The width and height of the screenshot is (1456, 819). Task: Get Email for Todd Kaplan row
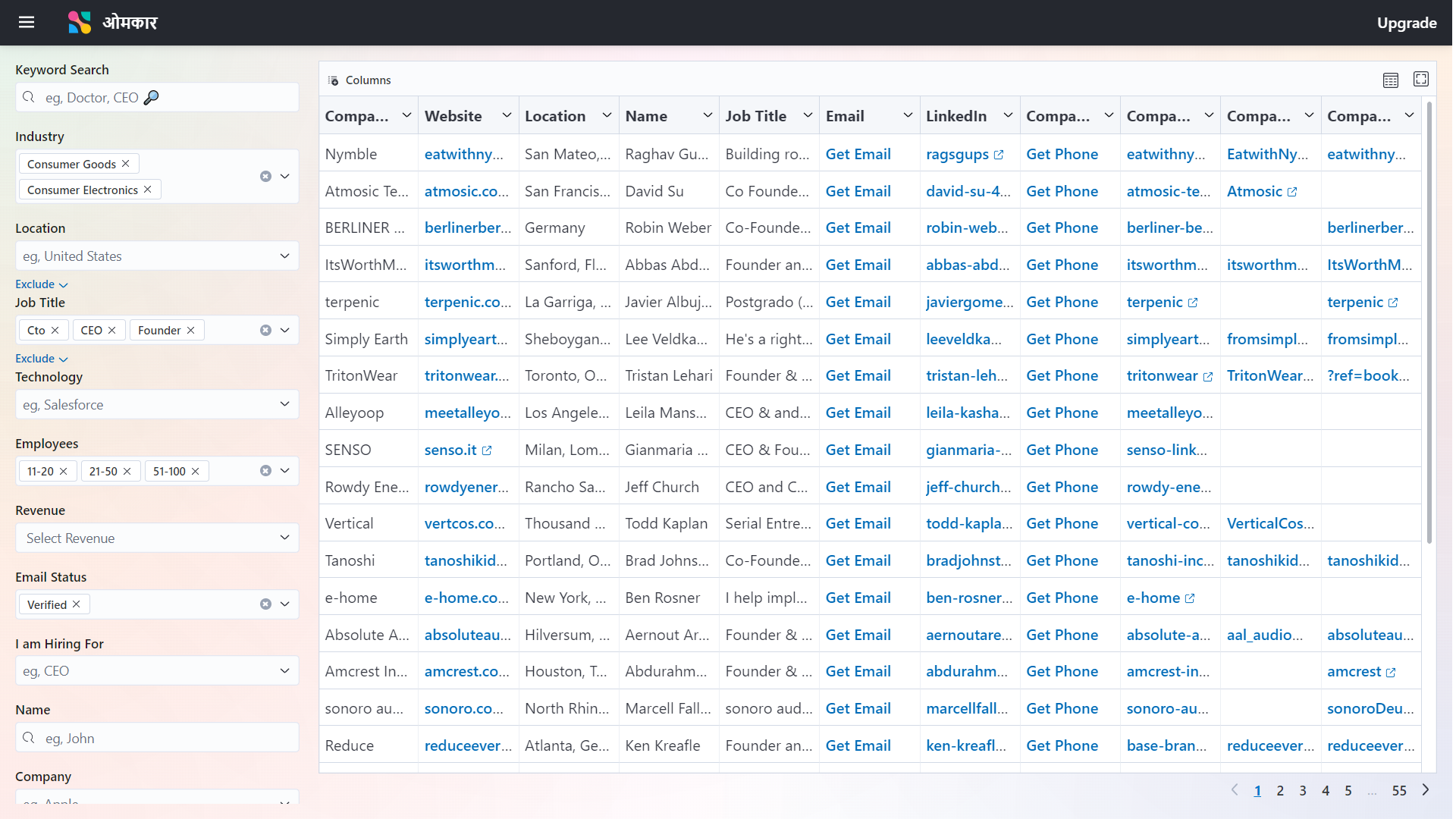point(858,523)
